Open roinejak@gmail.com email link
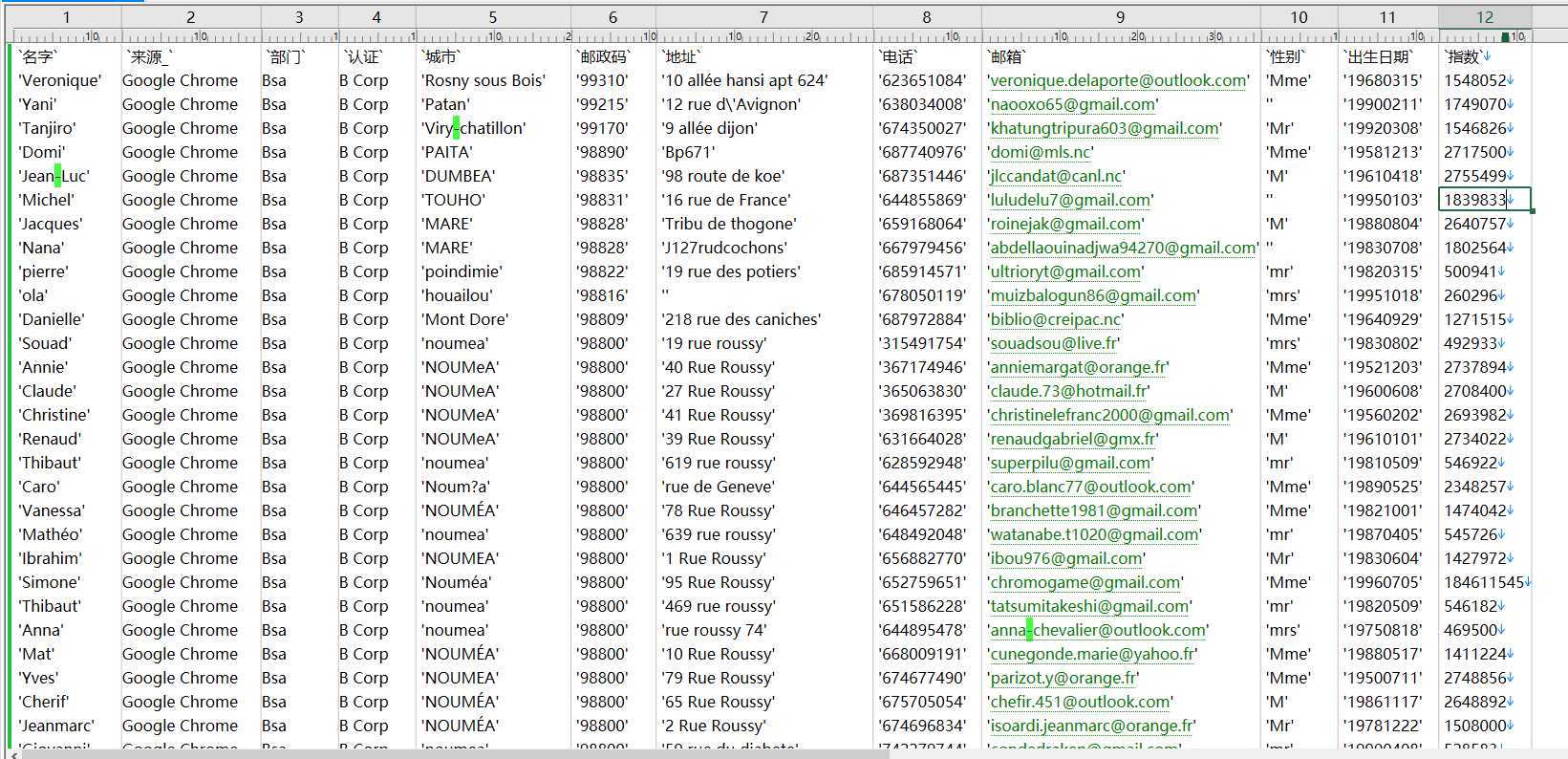Image resolution: width=1568 pixels, height=759 pixels. pyautogui.click(x=1066, y=224)
